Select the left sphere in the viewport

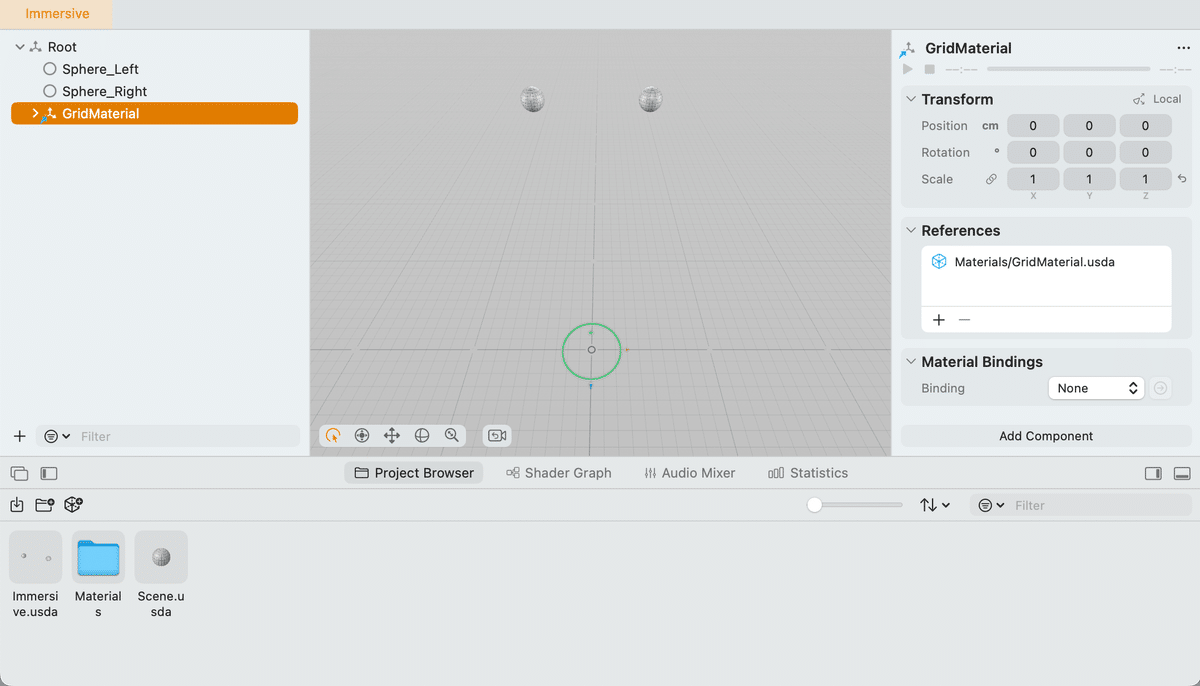pos(532,99)
